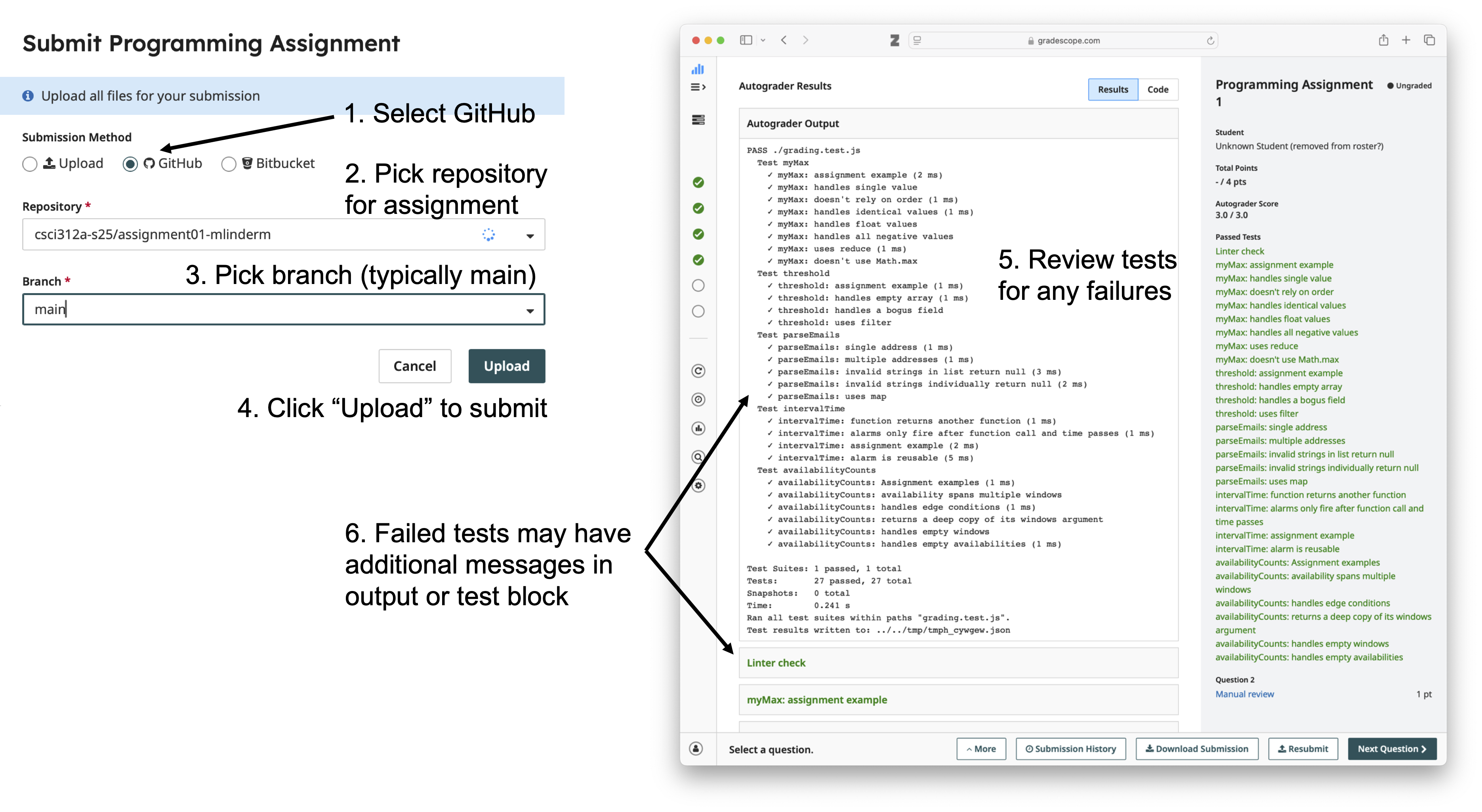Click Download Submission button
The width and height of the screenshot is (1482, 812).
point(1197,749)
